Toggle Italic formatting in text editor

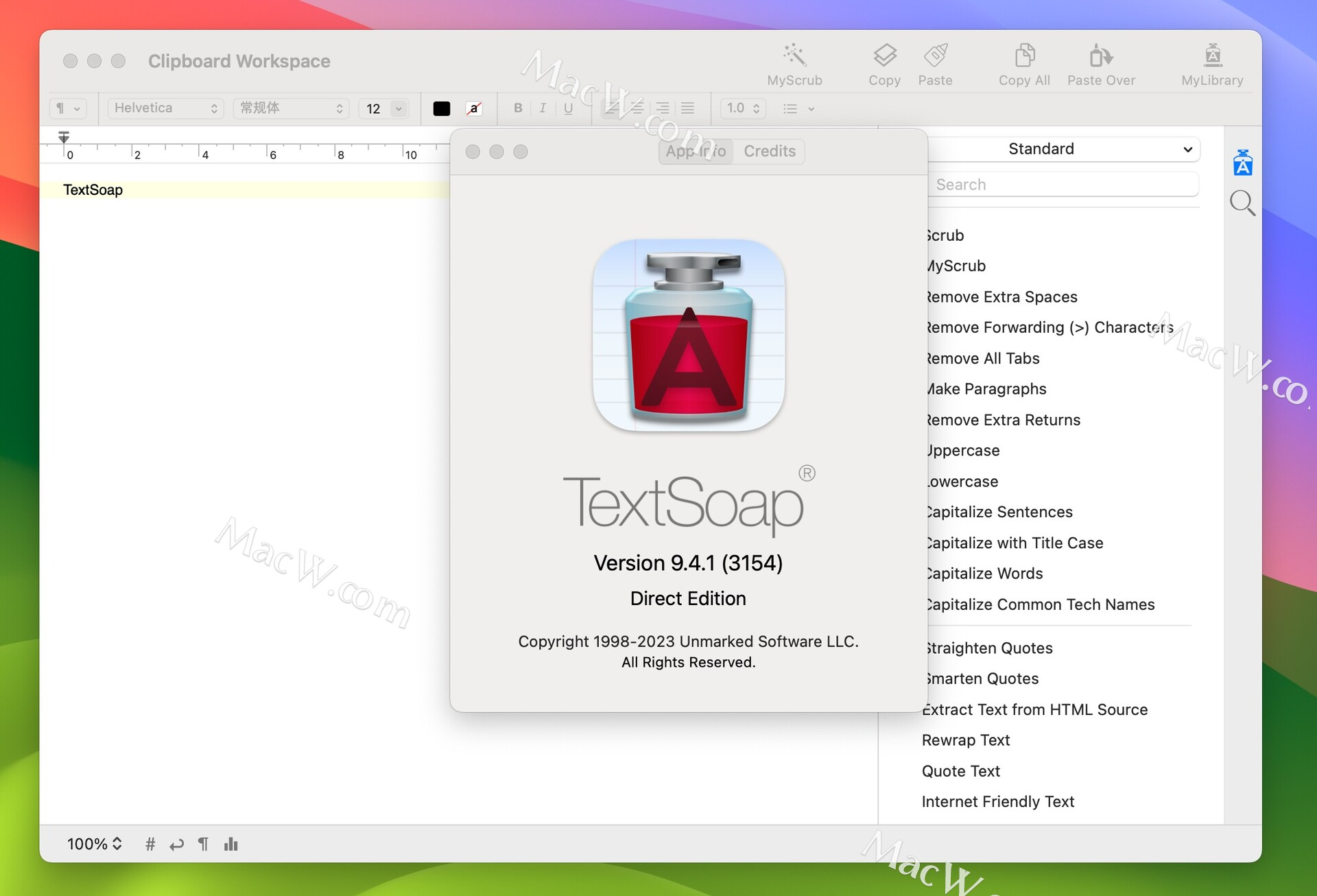(x=541, y=107)
